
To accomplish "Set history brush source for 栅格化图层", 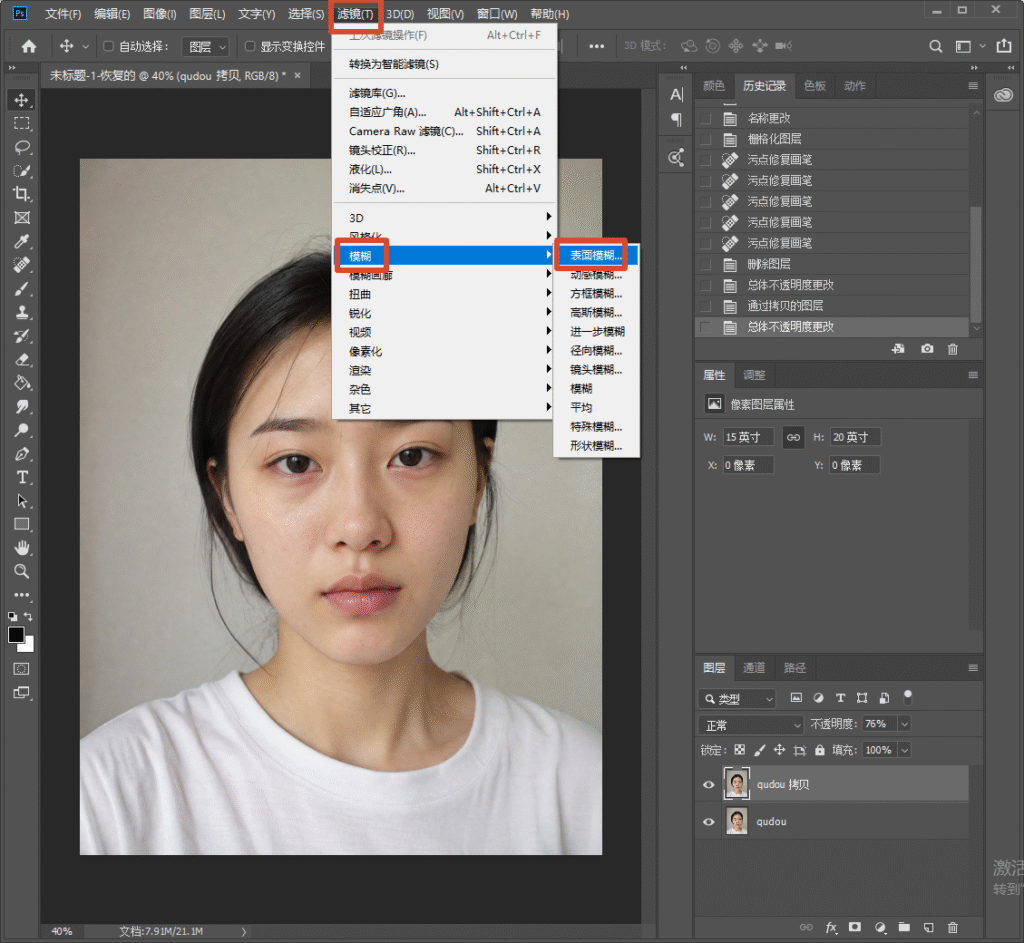I will tap(705, 139).
